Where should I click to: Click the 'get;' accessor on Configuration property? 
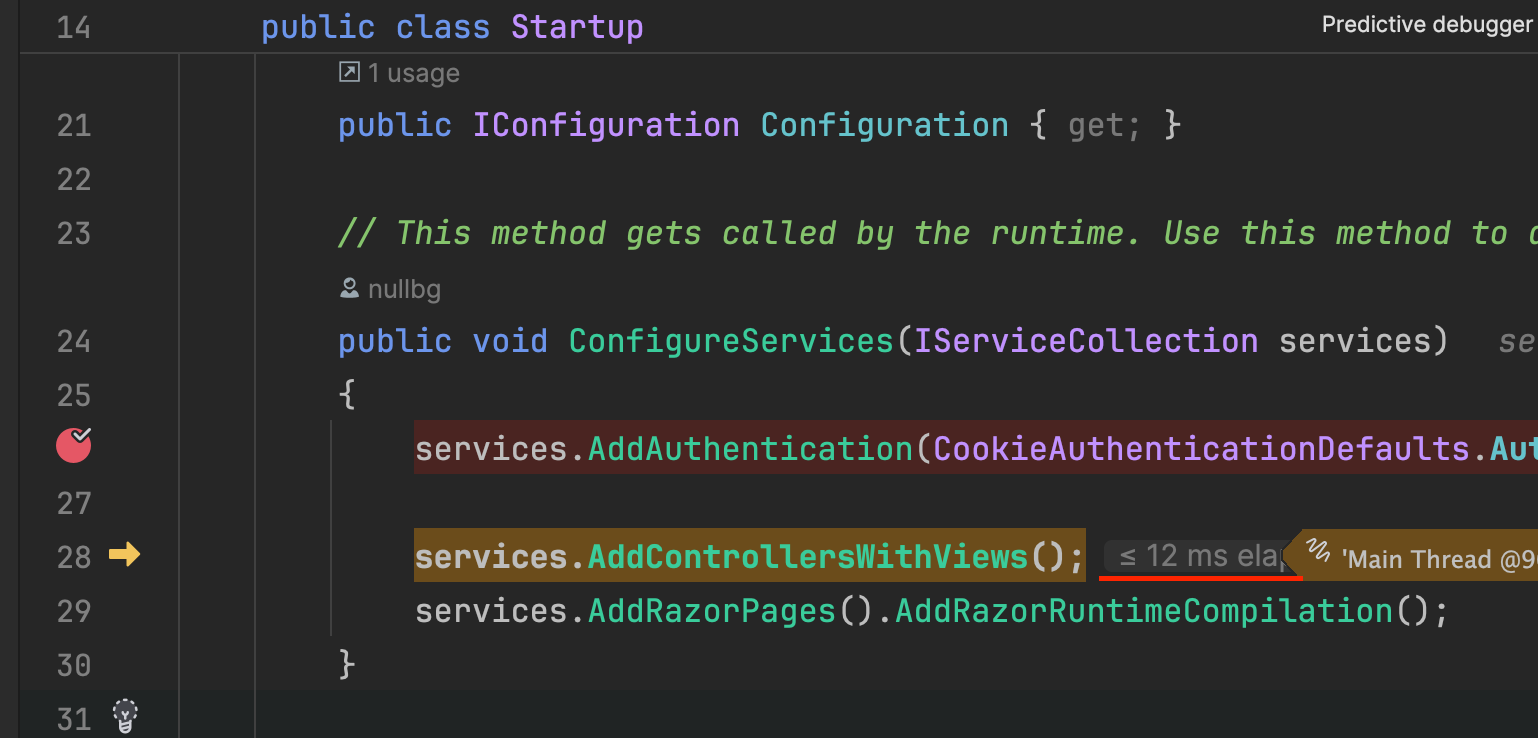(x=1104, y=126)
